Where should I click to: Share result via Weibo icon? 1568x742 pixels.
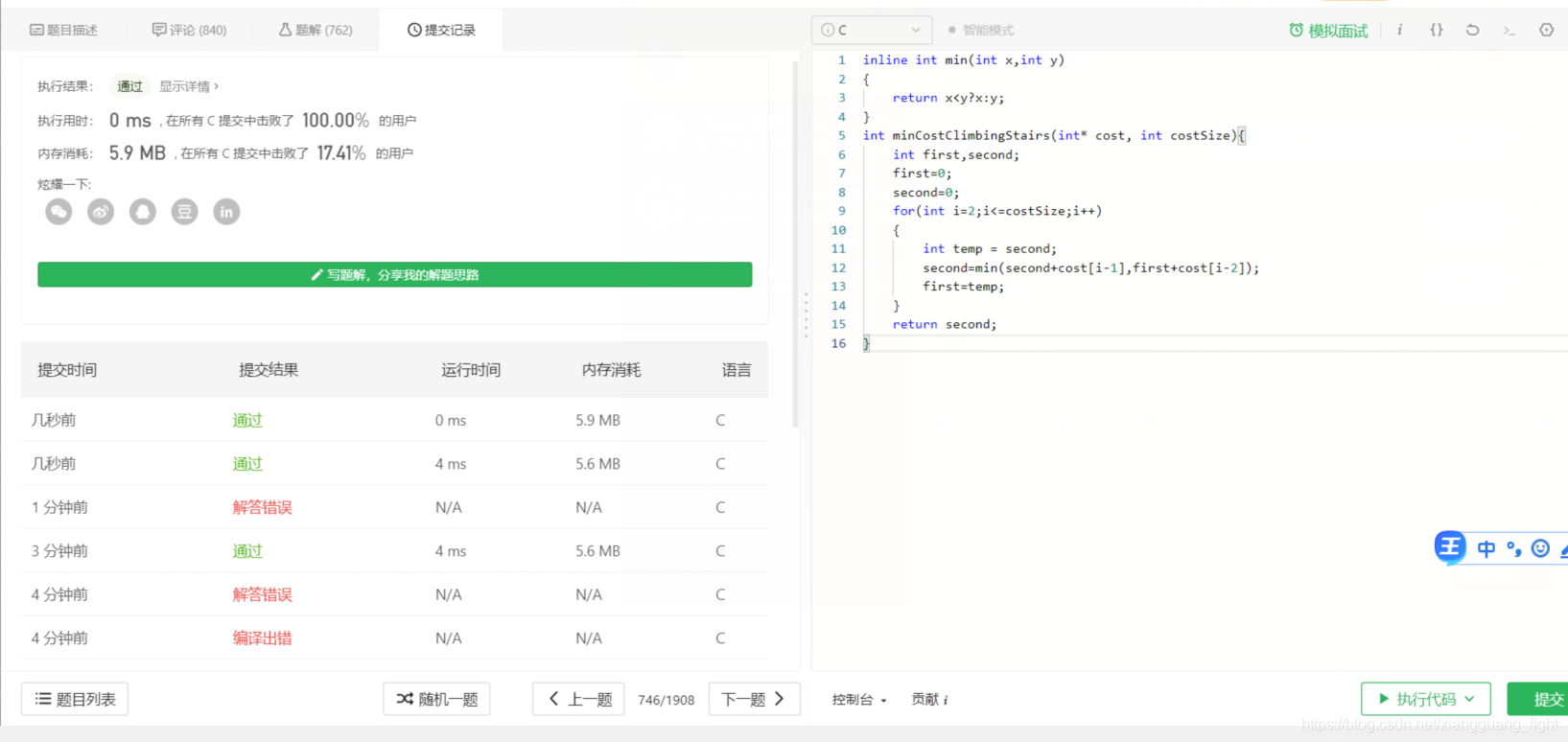(101, 212)
